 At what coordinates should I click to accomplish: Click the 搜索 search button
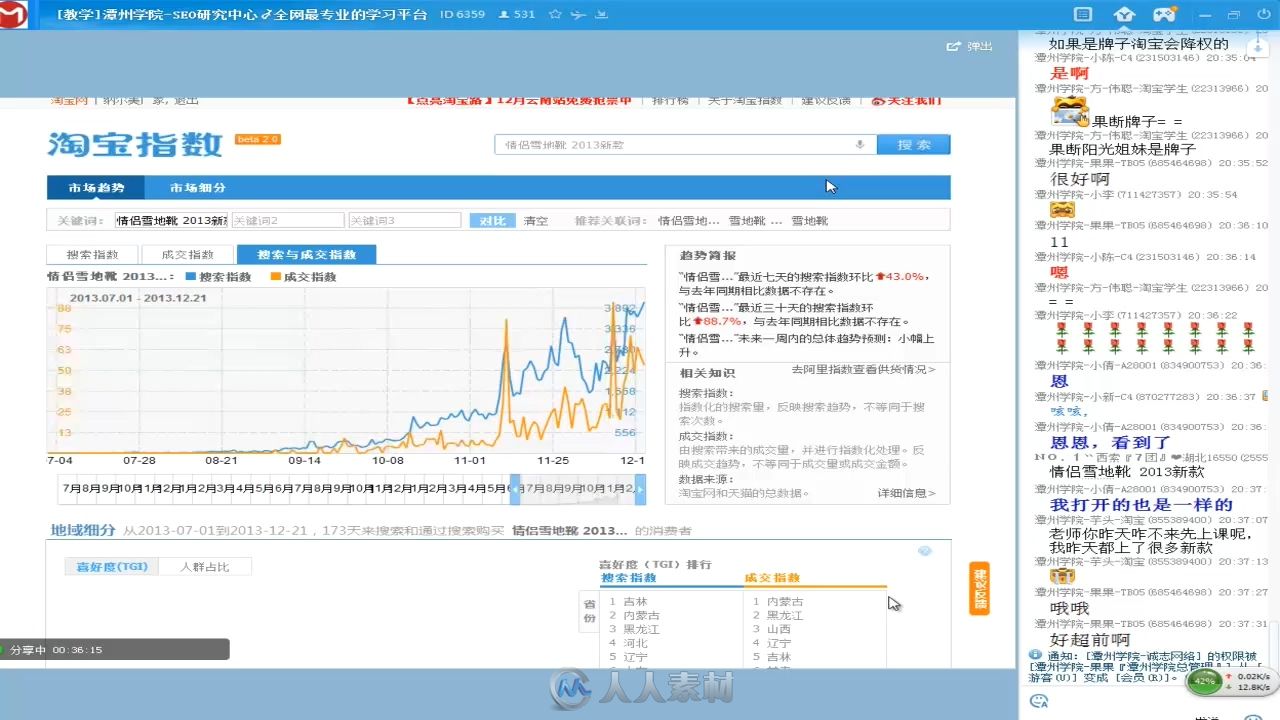pyautogui.click(x=914, y=145)
